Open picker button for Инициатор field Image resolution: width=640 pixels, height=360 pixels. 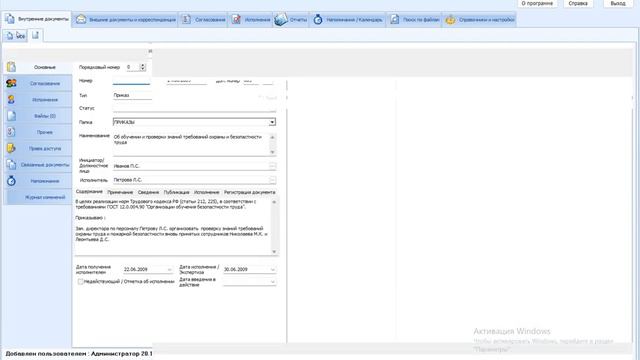pyautogui.click(x=272, y=166)
